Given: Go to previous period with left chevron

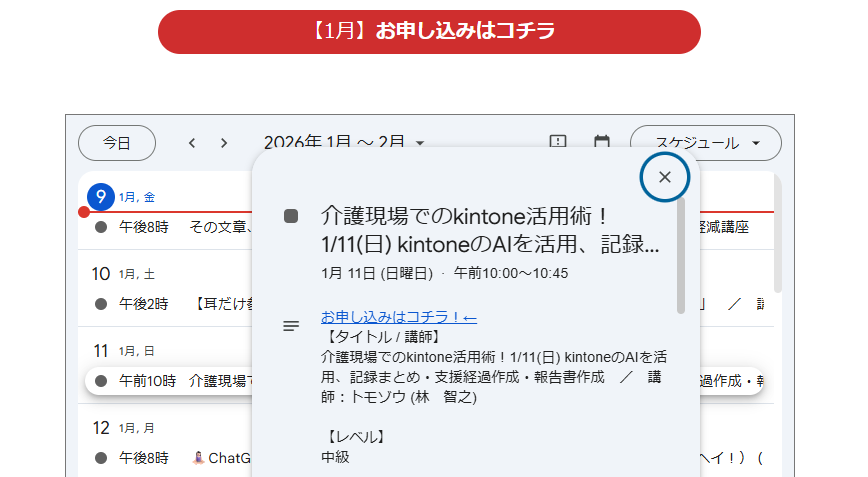Looking at the screenshot, I should pos(192,143).
